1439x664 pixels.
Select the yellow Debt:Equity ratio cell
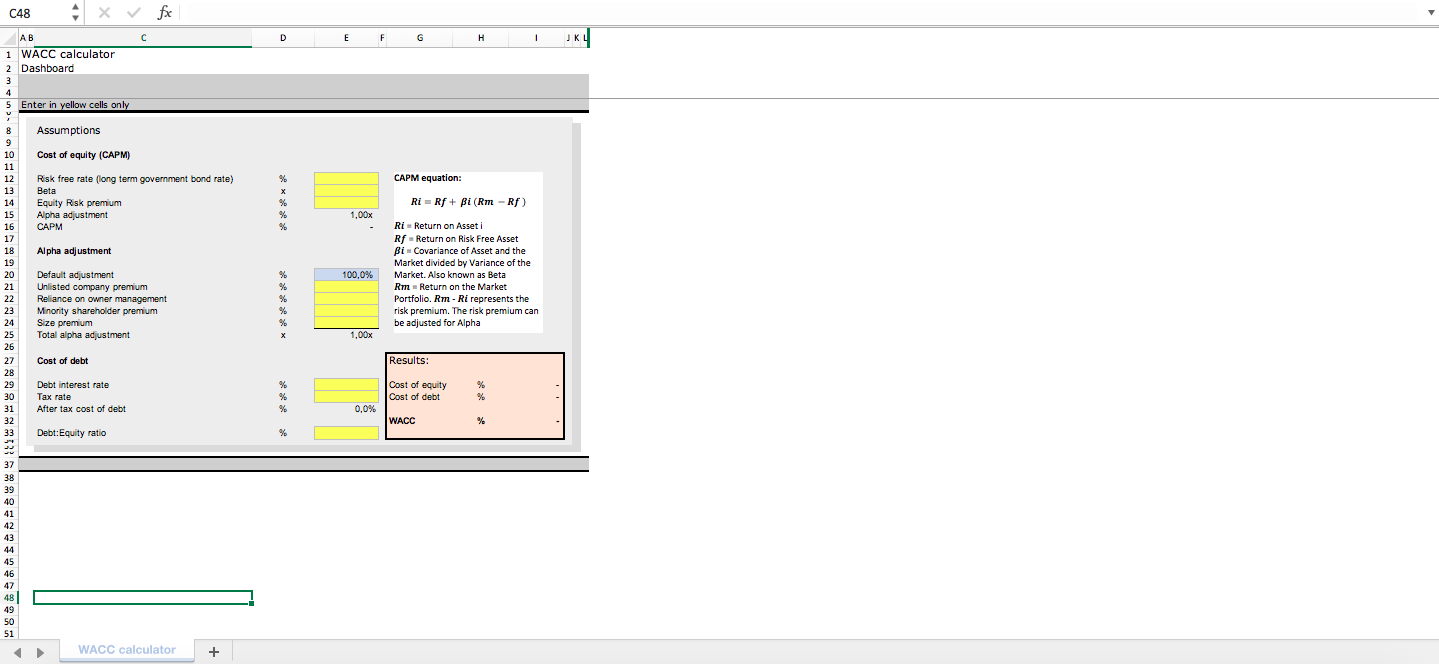click(x=345, y=432)
